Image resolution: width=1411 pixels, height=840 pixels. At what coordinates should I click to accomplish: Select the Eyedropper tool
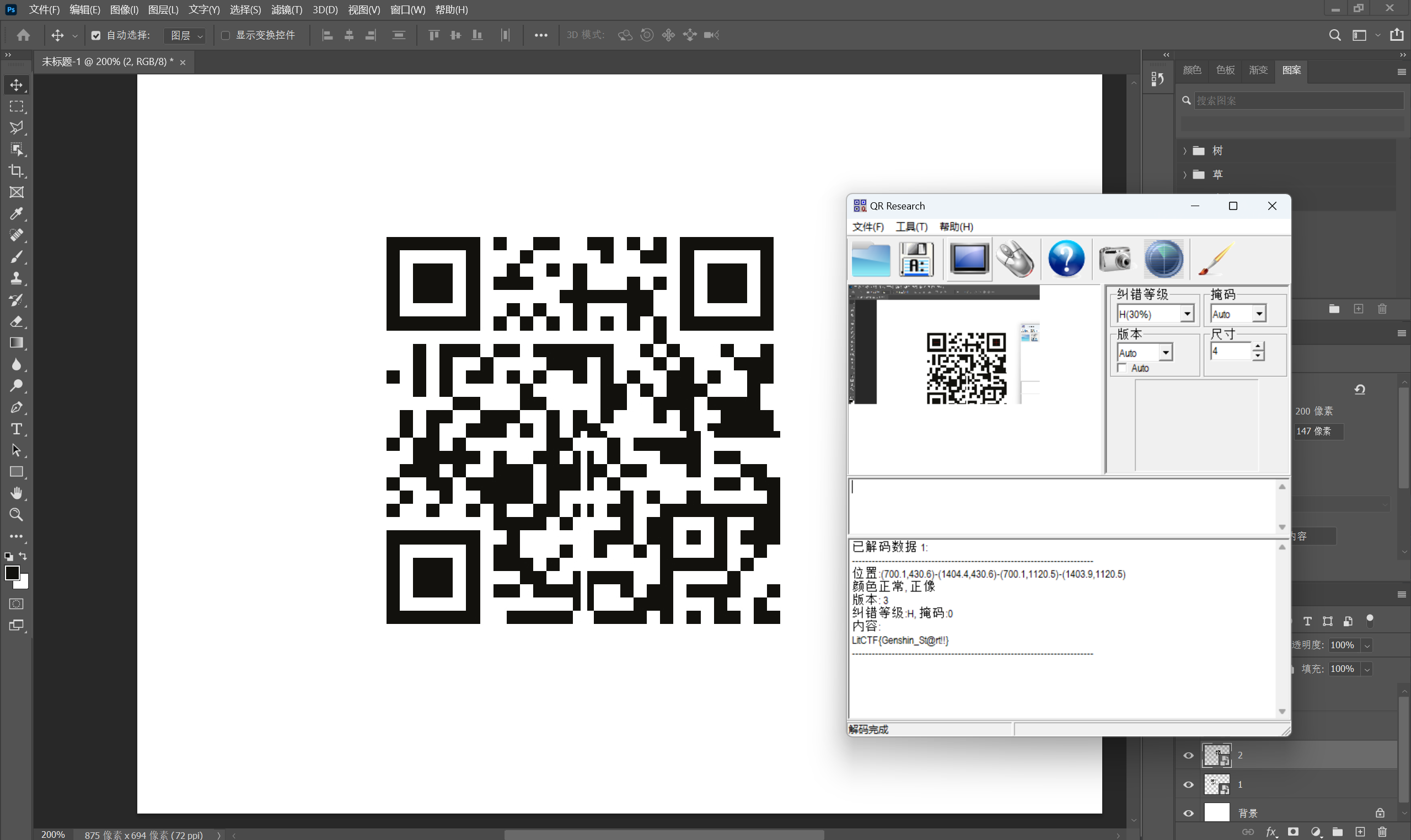17,214
